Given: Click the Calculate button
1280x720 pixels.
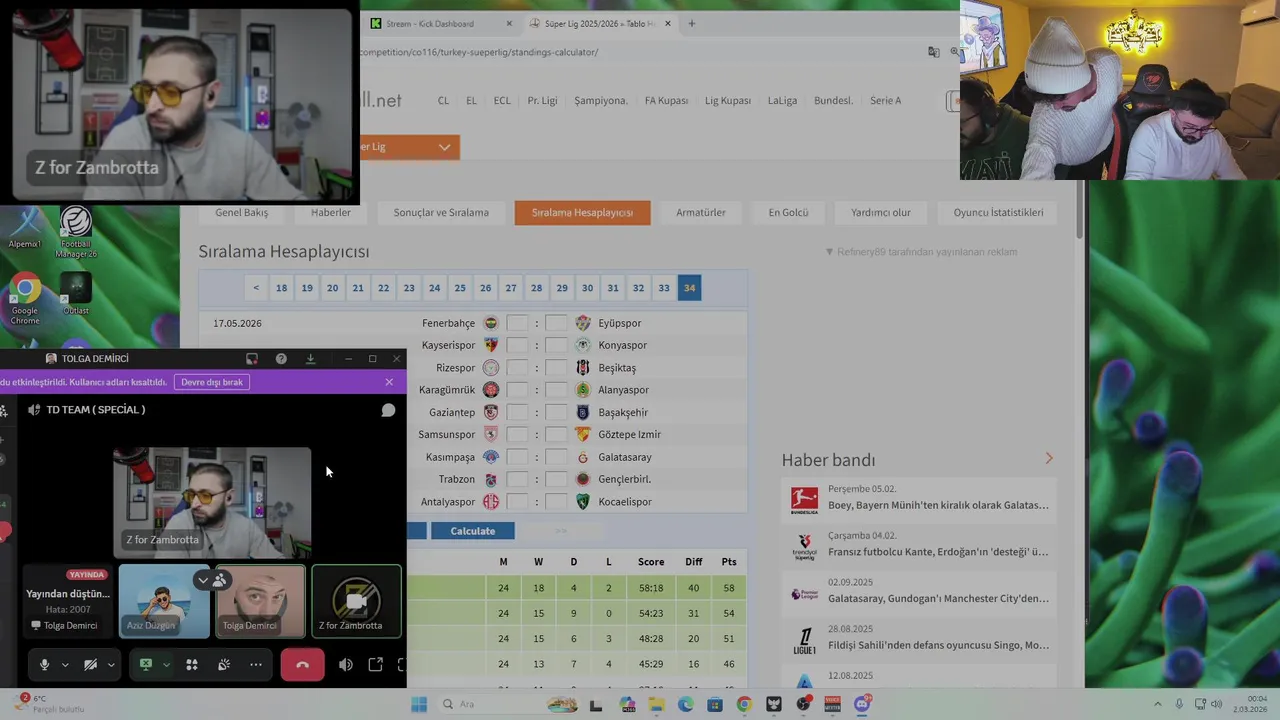Looking at the screenshot, I should point(472,531).
